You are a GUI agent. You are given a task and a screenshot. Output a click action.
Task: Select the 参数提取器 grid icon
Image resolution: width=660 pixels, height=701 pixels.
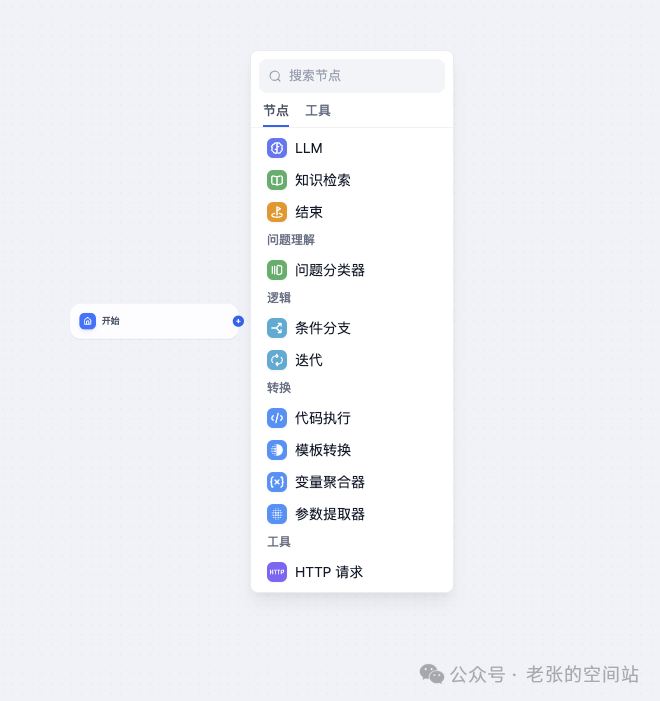[x=277, y=514]
